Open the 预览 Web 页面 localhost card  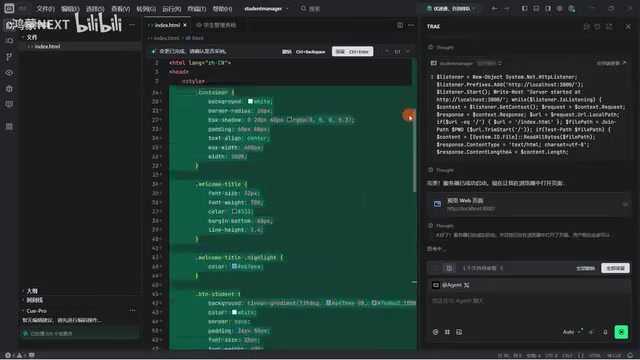click(x=529, y=204)
